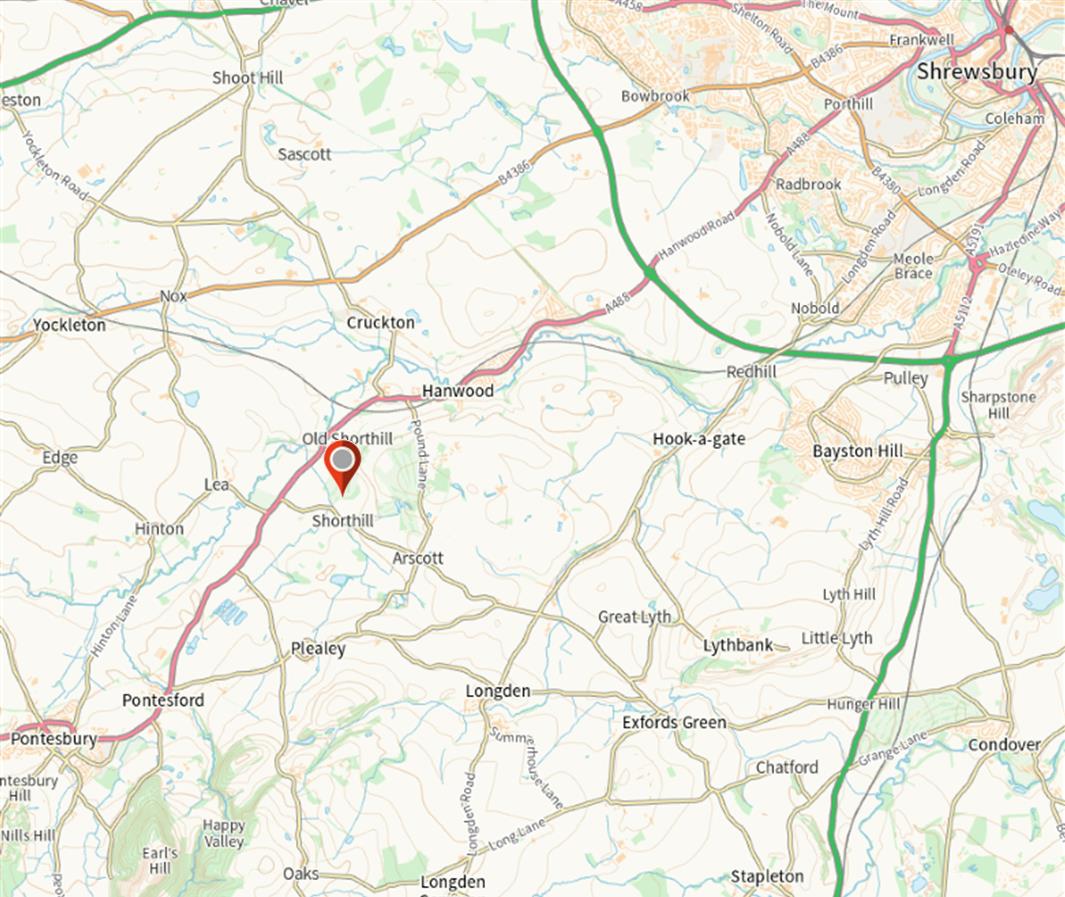Select the Shoot Hill label

tap(248, 78)
